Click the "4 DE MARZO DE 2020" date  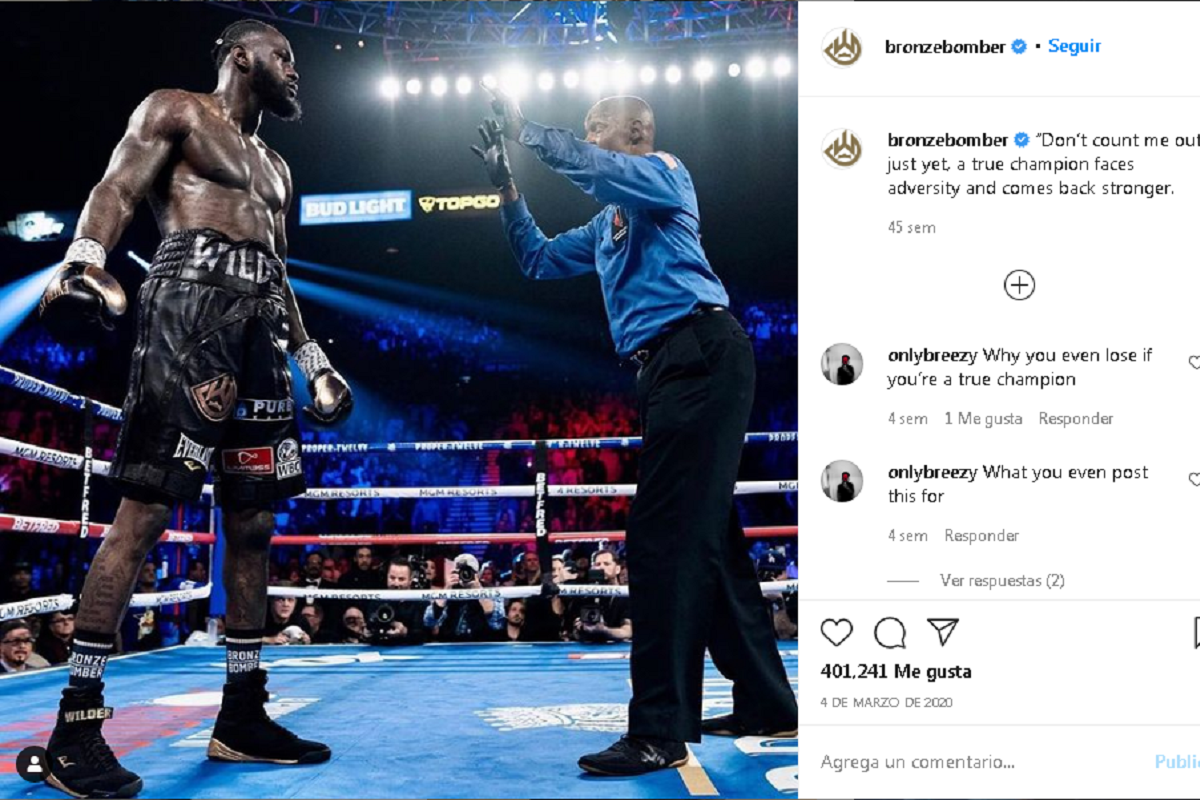(x=887, y=703)
